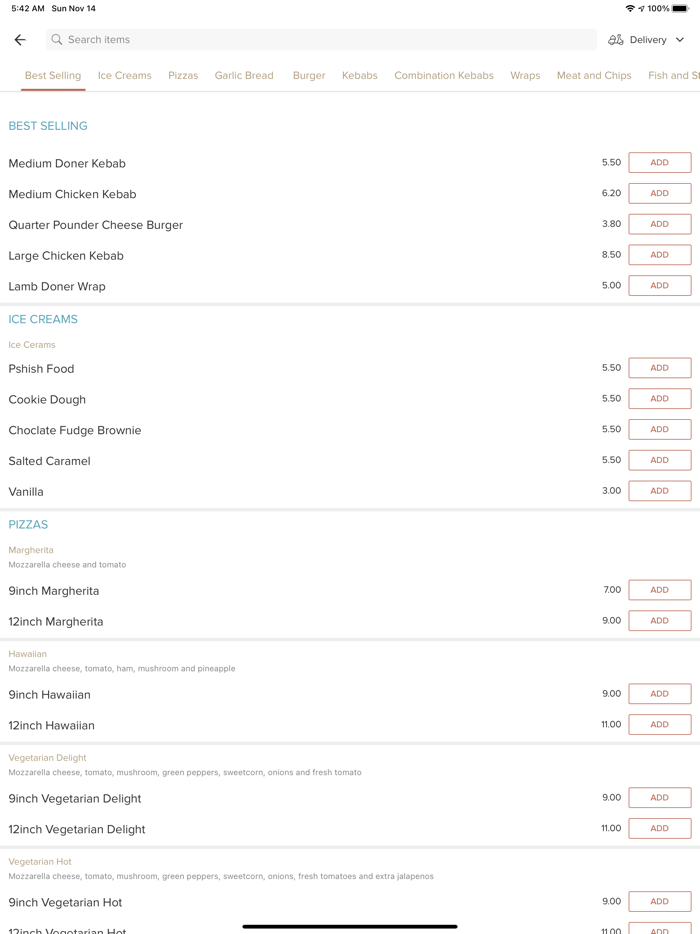This screenshot has width=700, height=934.
Task: Add 9inch Hawaiian pizza
Action: point(659,694)
